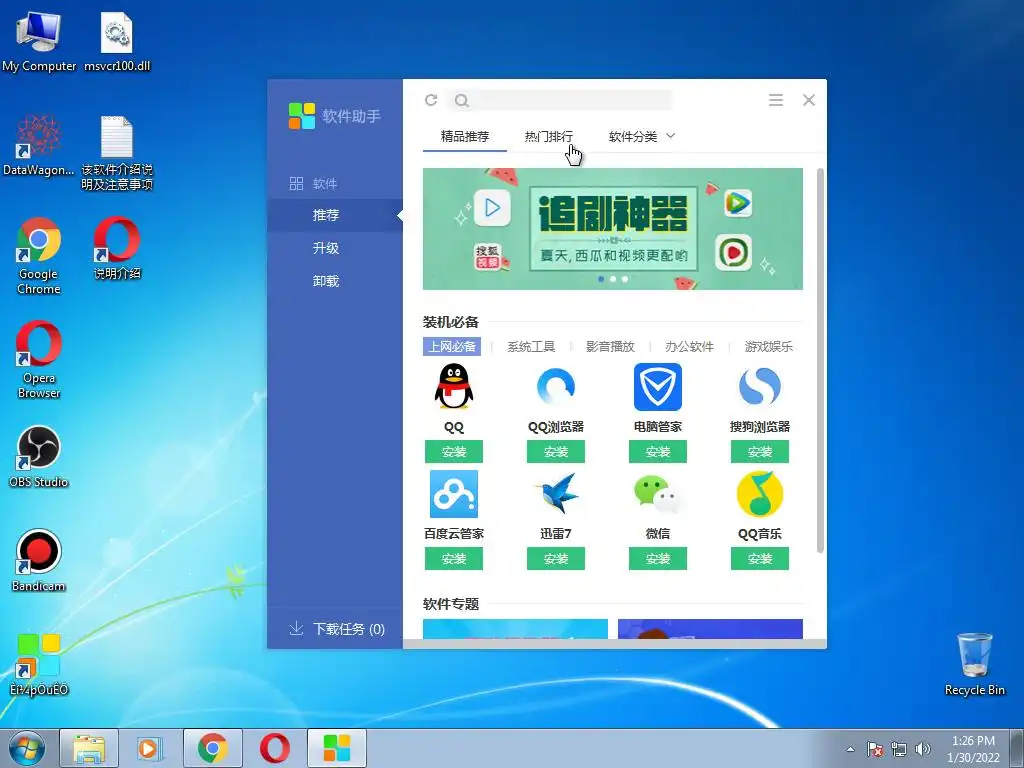Select the Opera Browser desktop shortcut
The image size is (1024, 768).
(x=39, y=360)
